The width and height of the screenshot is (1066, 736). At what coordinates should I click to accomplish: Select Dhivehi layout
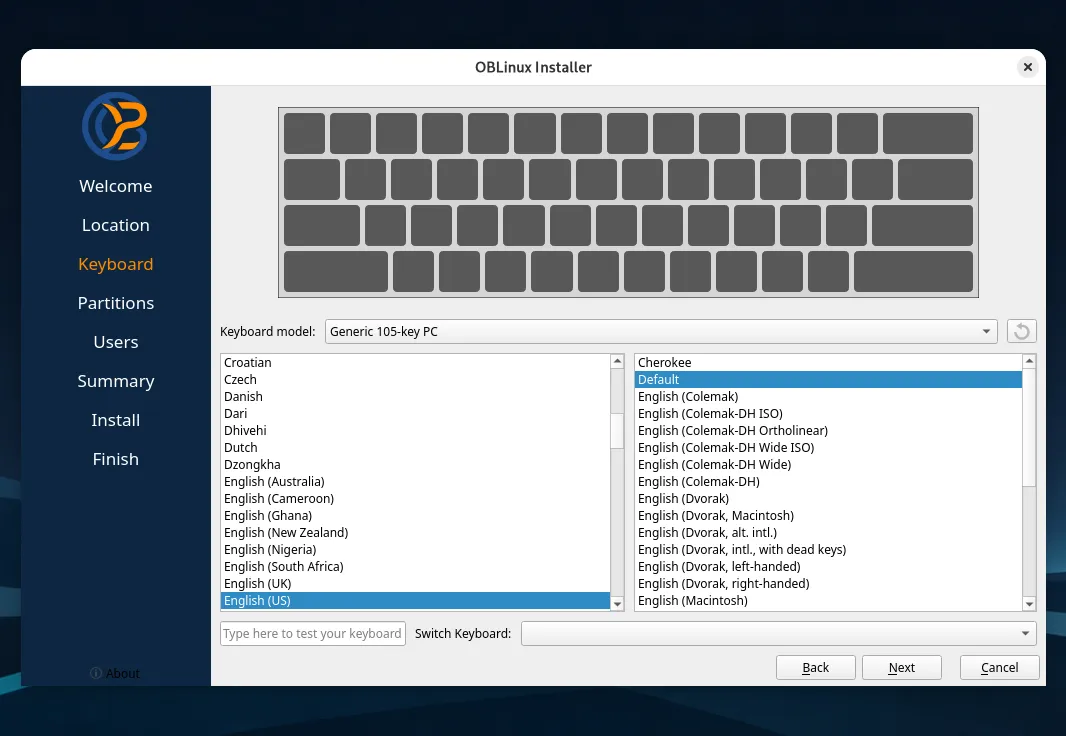415,430
